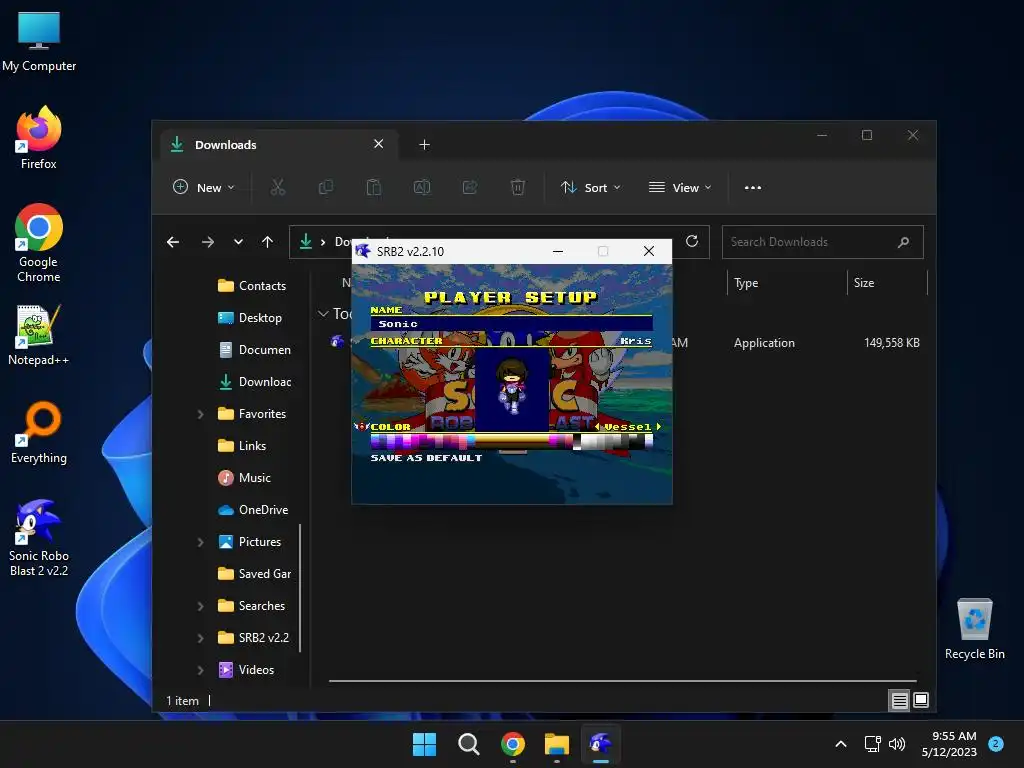The image size is (1024, 768).
Task: Open the See more ellipsis menu
Action: pyautogui.click(x=753, y=187)
